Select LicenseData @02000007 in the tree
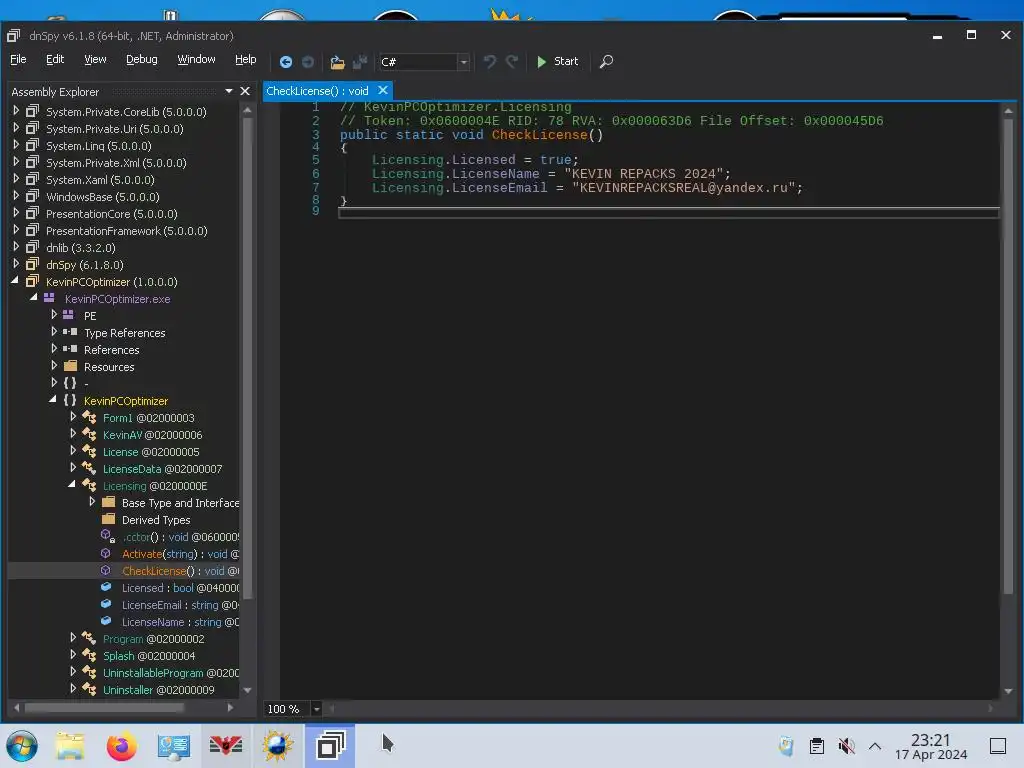This screenshot has height=768, width=1024. pyautogui.click(x=162, y=469)
